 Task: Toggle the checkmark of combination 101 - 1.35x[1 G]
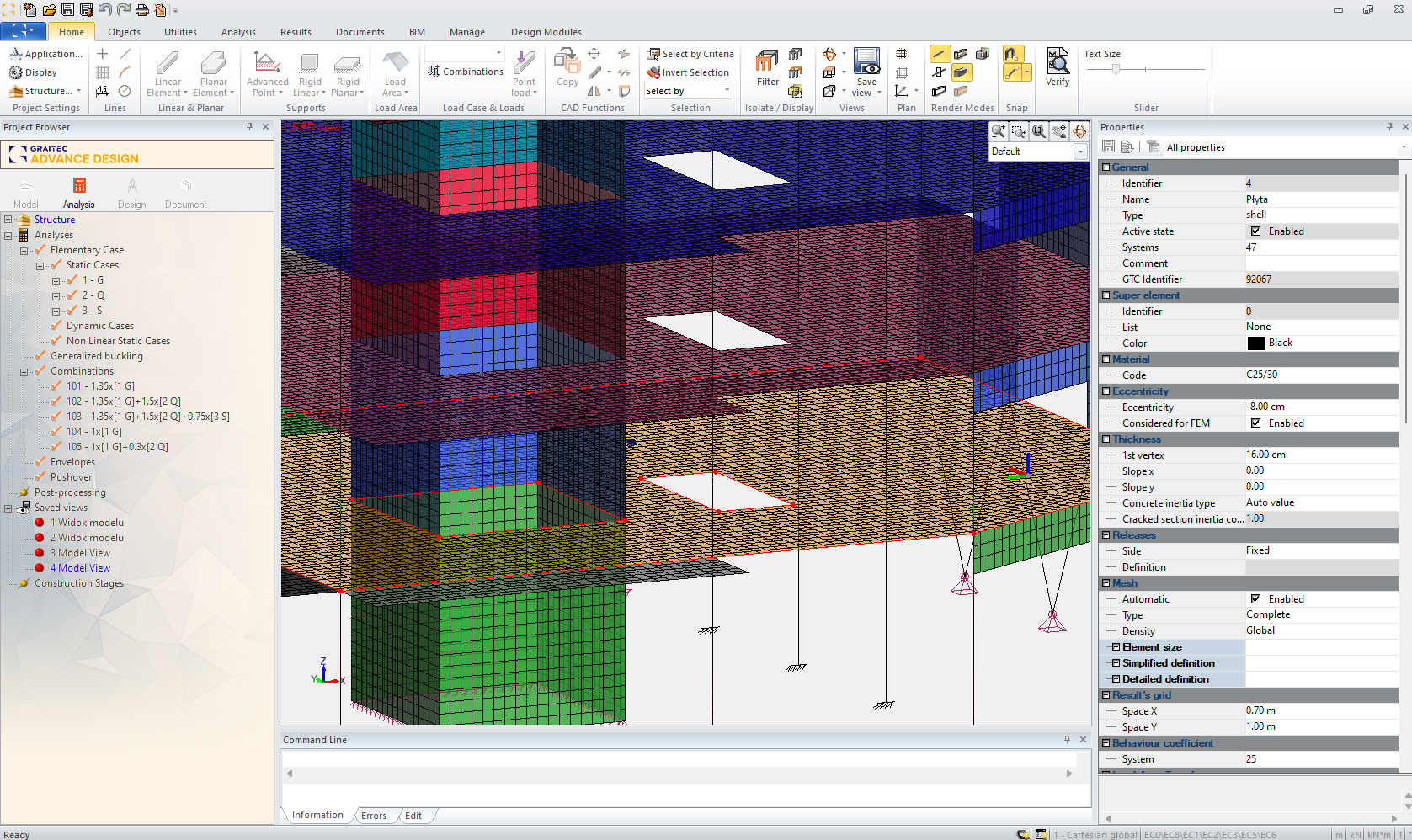pos(56,386)
